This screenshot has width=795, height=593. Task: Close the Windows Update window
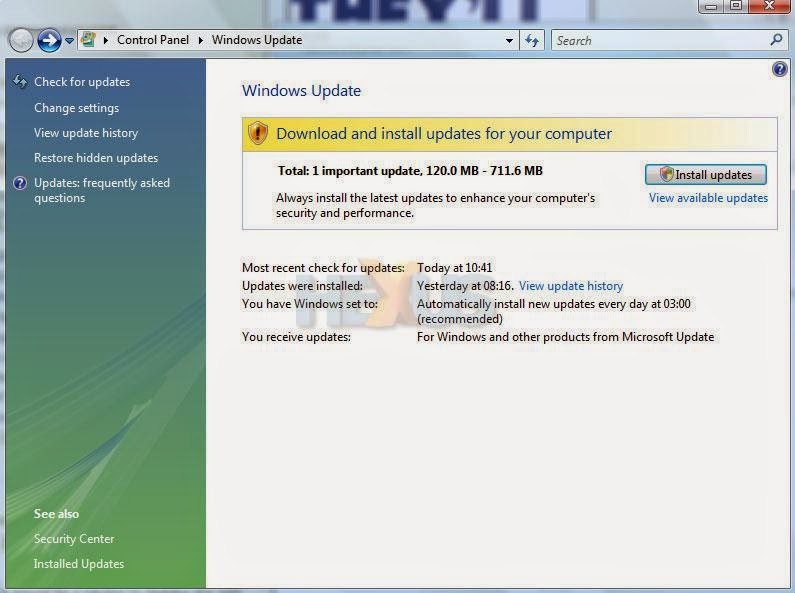point(769,6)
